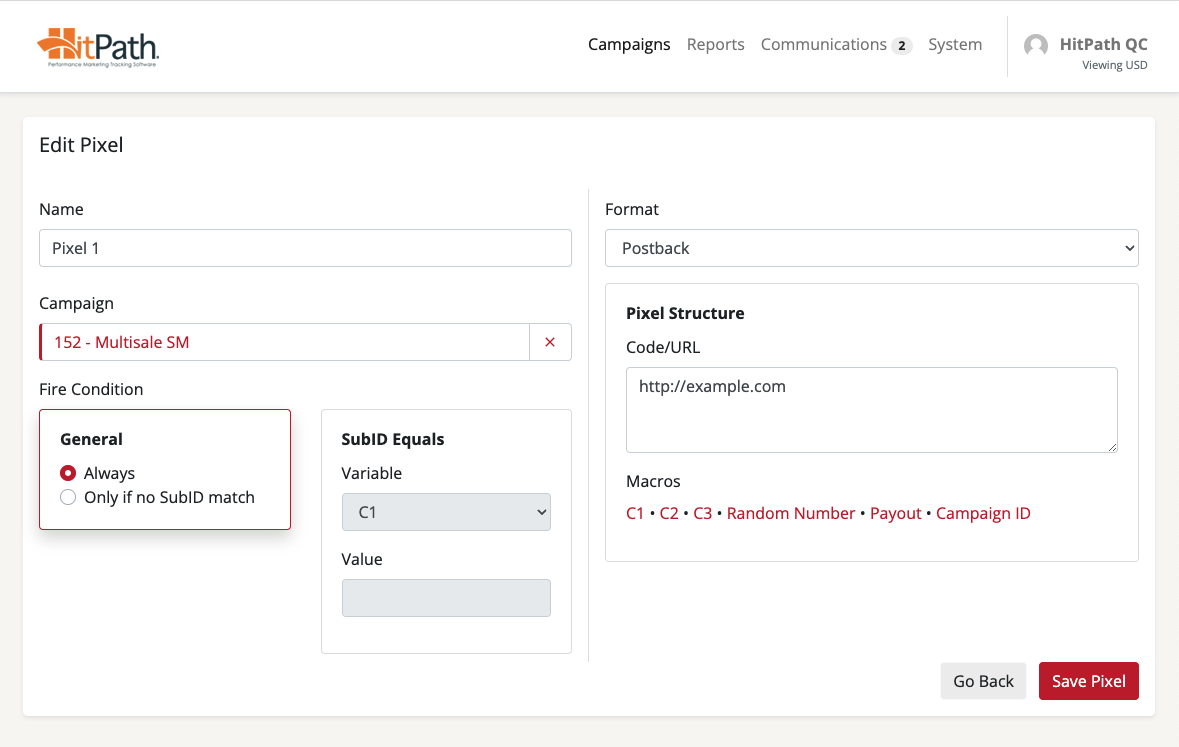Insert the Campaign ID macro

(982, 513)
